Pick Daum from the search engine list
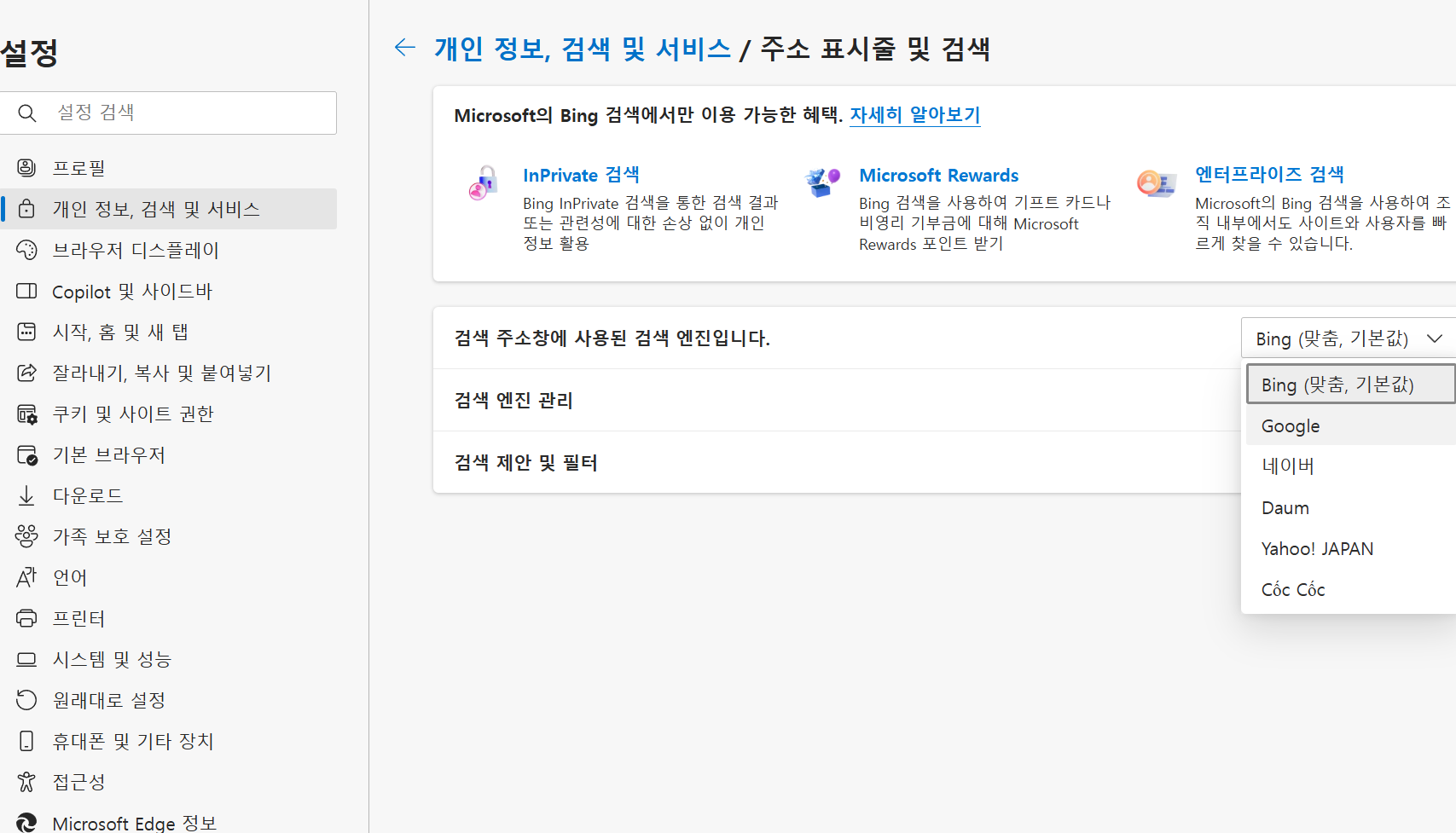Viewport: 1456px width, 833px height. point(1350,507)
